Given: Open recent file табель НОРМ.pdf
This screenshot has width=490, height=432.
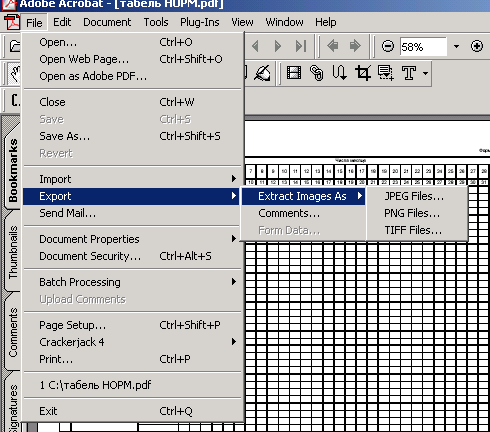Looking at the screenshot, I should click(131, 385).
